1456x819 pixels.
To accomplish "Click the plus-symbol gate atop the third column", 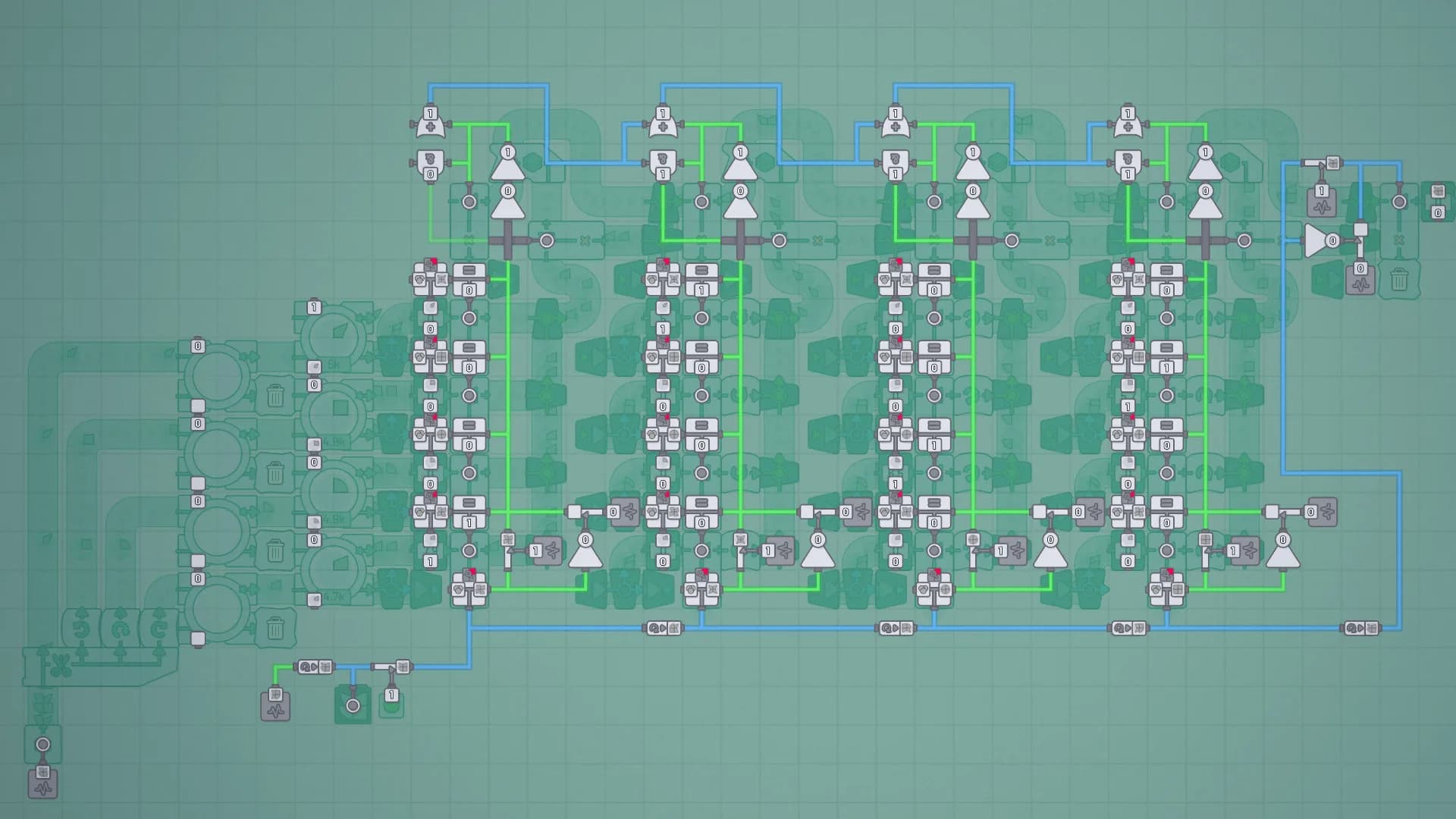I will [896, 121].
